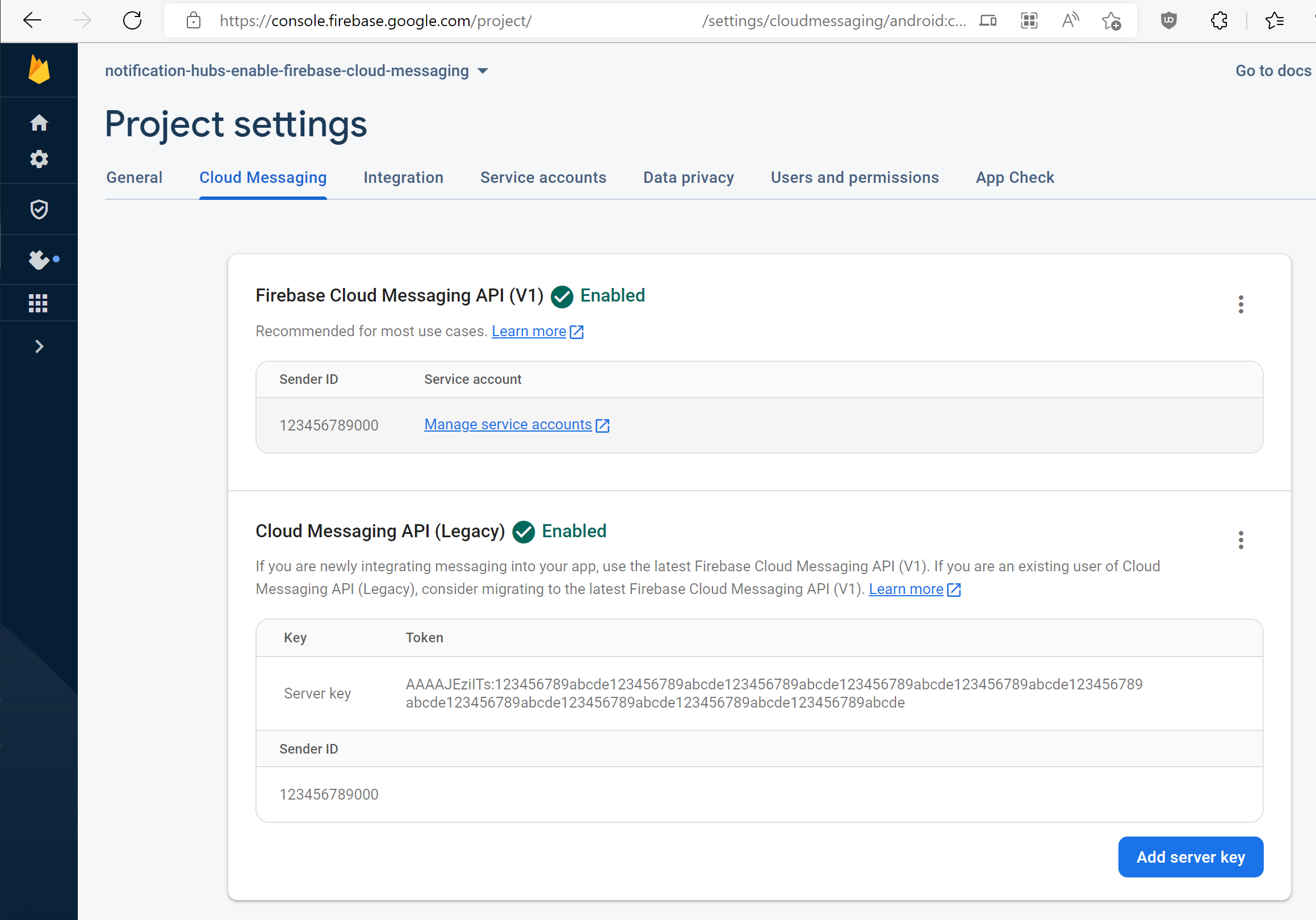This screenshot has width=1316, height=920.
Task: Select the Service accounts tab
Action: (x=543, y=178)
